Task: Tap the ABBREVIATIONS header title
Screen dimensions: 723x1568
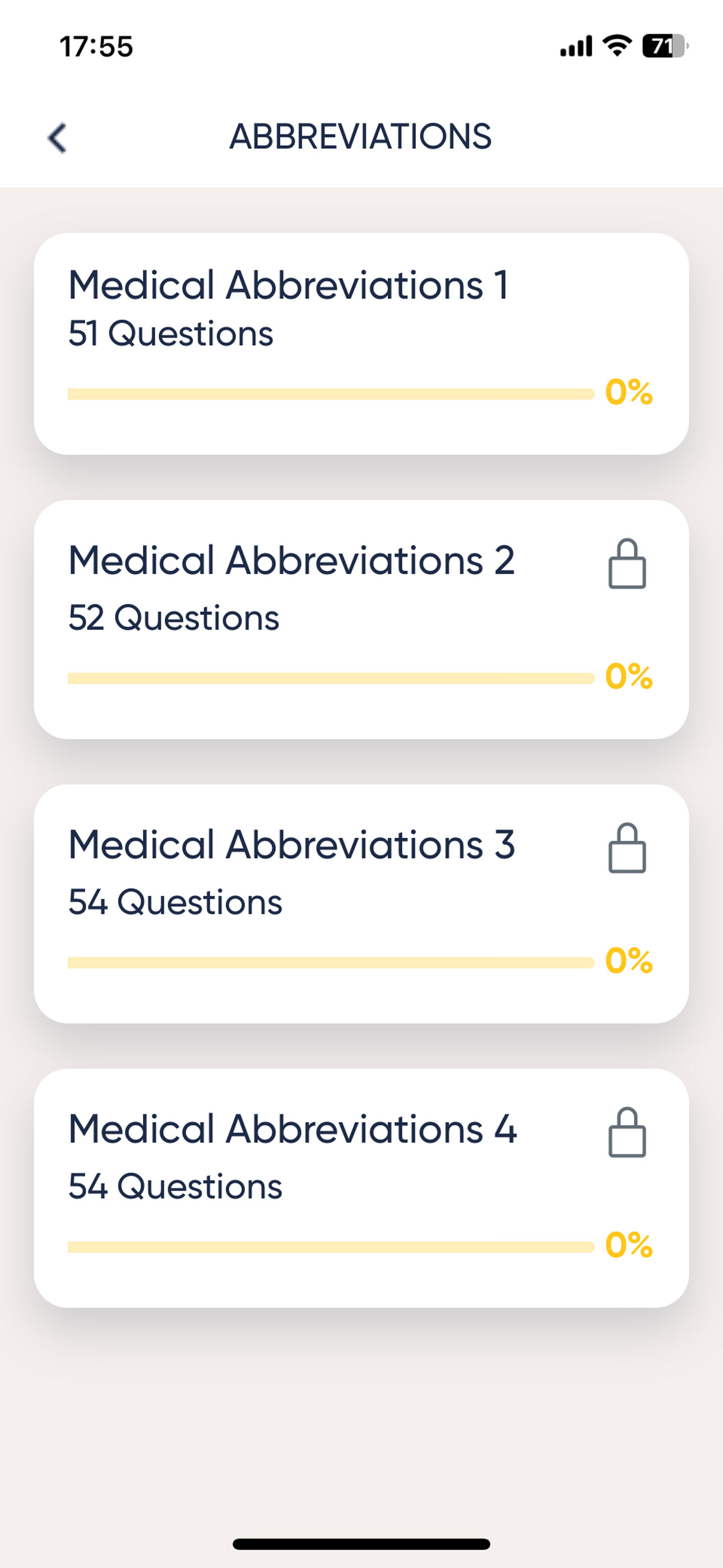Action: point(360,136)
